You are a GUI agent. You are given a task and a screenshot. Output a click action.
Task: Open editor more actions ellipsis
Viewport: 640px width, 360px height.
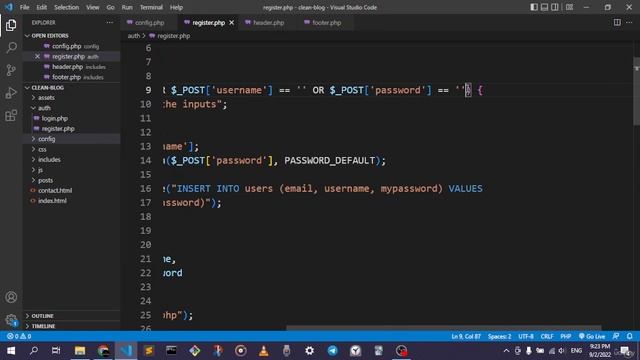(629, 22)
